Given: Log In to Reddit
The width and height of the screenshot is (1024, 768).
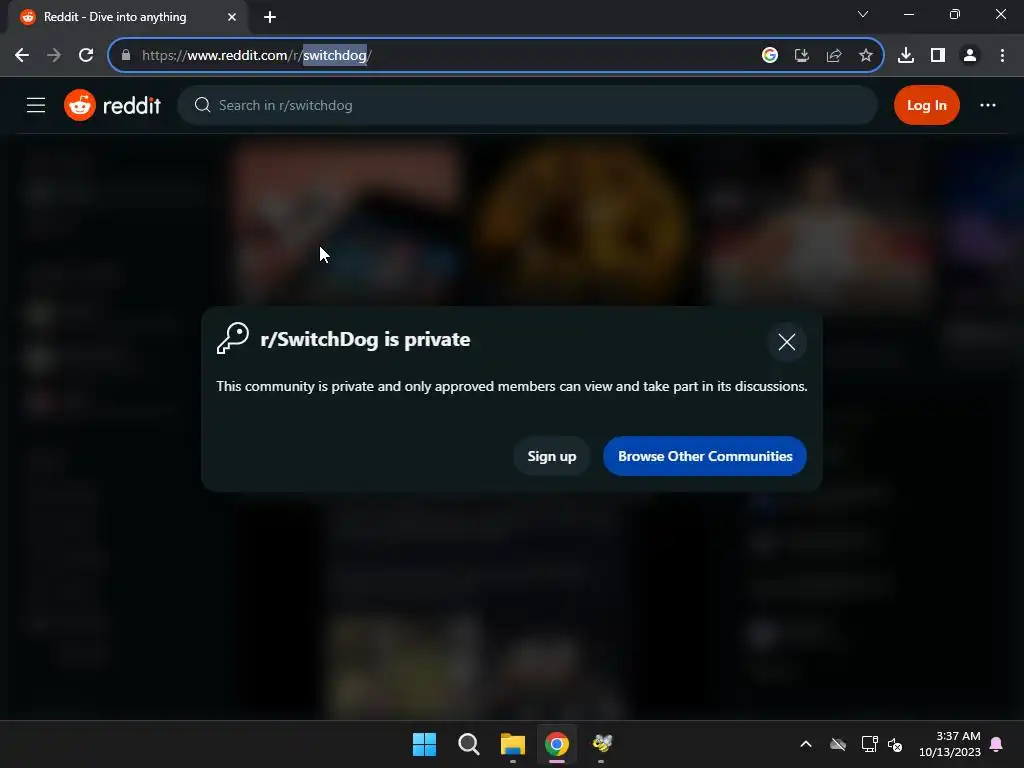Looking at the screenshot, I should [x=926, y=105].
